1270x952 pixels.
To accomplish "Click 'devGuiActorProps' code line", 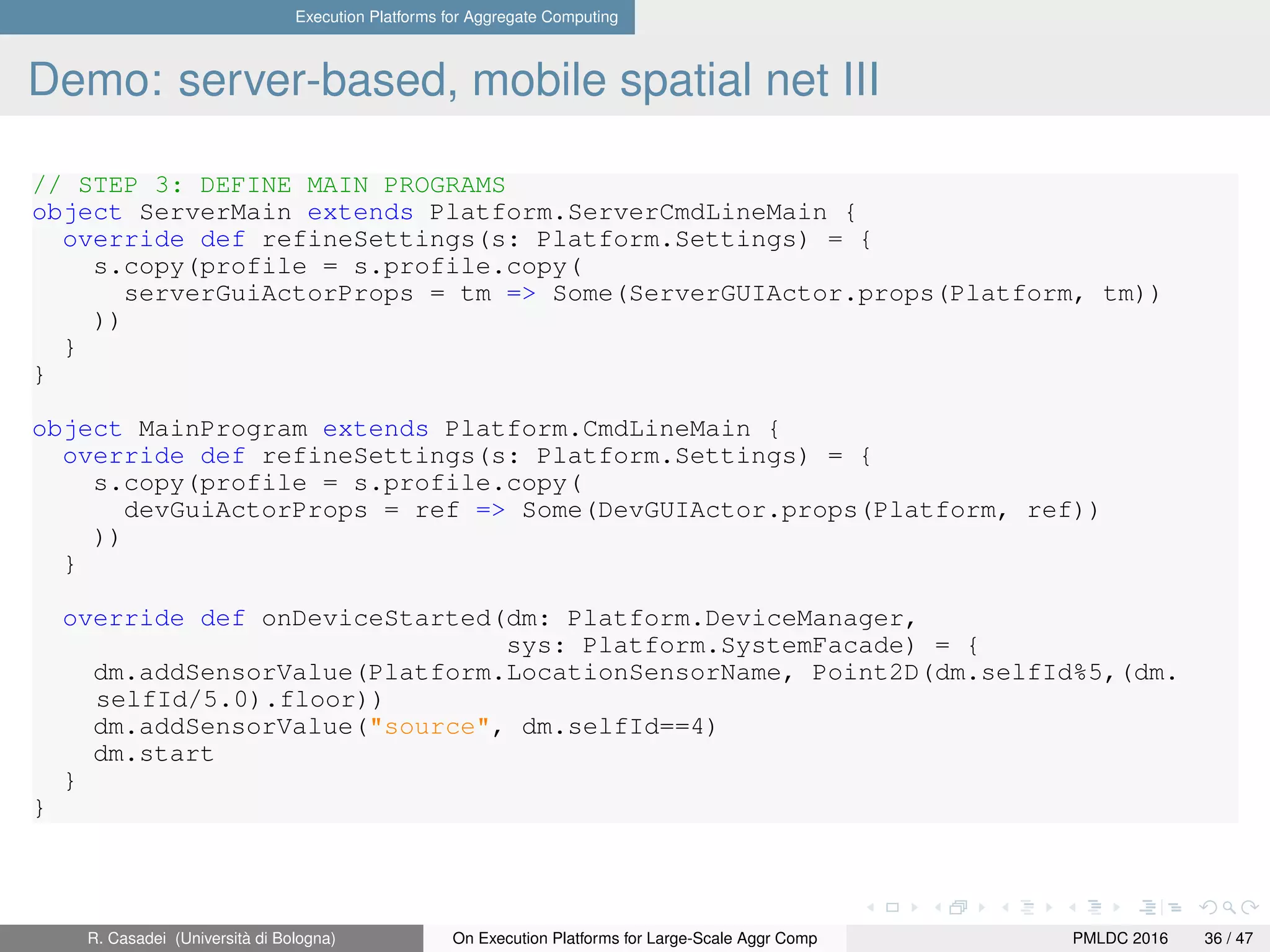I will click(x=611, y=511).
